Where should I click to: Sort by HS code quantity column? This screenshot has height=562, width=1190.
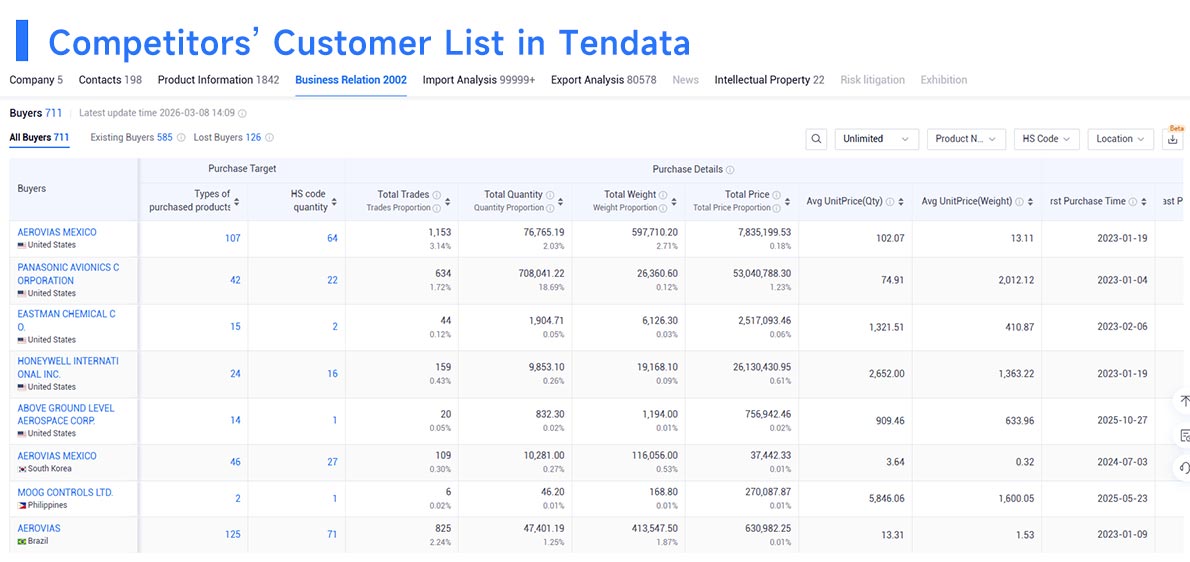[x=334, y=202]
